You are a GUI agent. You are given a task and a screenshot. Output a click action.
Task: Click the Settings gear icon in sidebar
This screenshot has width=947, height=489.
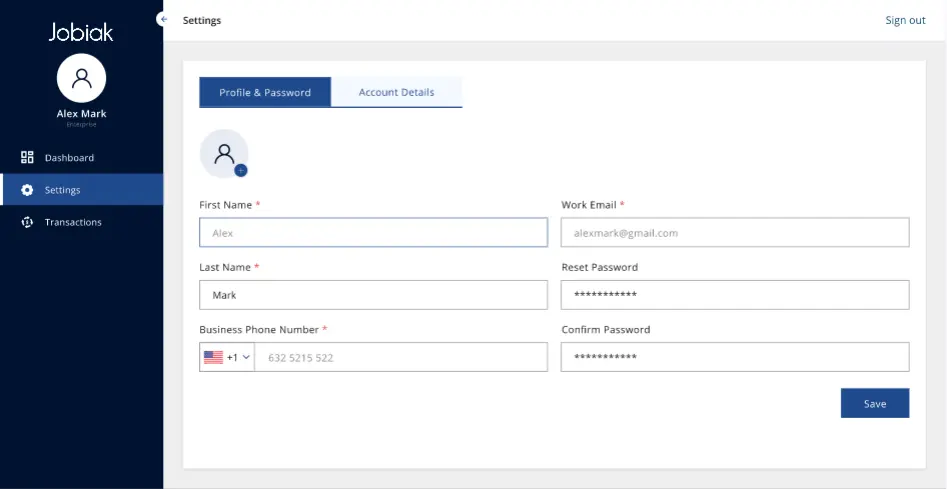tap(27, 190)
